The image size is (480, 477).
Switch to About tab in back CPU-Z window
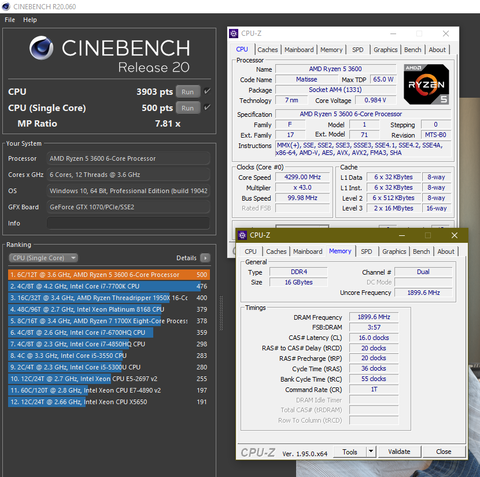pos(437,50)
